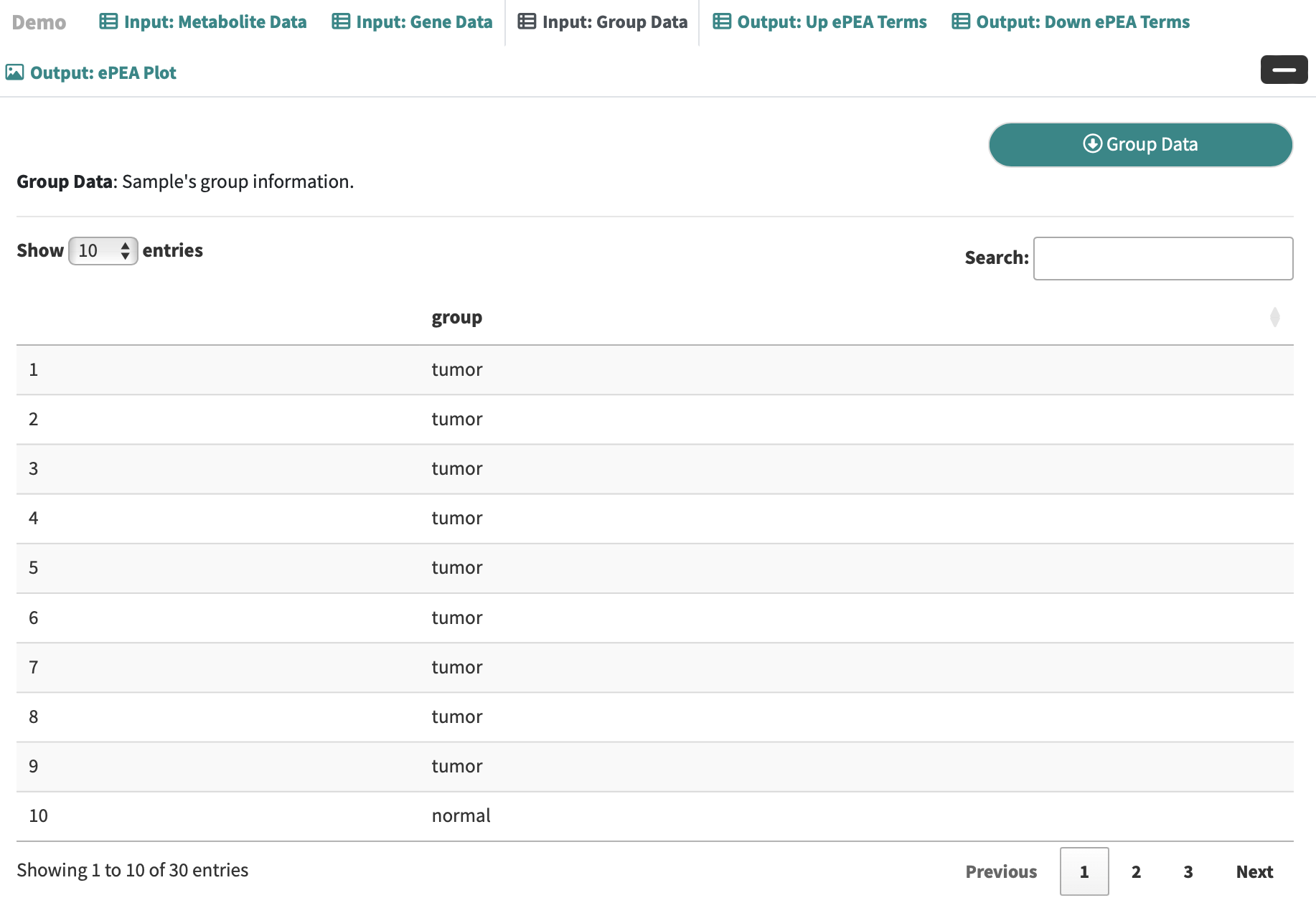The image size is (1316, 908).
Task: Jump to page 3 of the table
Action: pyautogui.click(x=1188, y=871)
